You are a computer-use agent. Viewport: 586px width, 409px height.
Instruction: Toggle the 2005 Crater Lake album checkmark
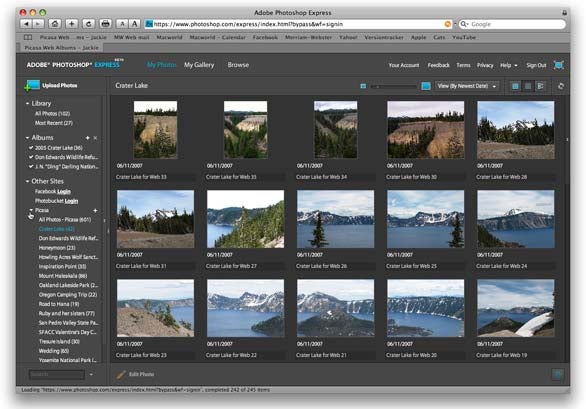(x=31, y=148)
